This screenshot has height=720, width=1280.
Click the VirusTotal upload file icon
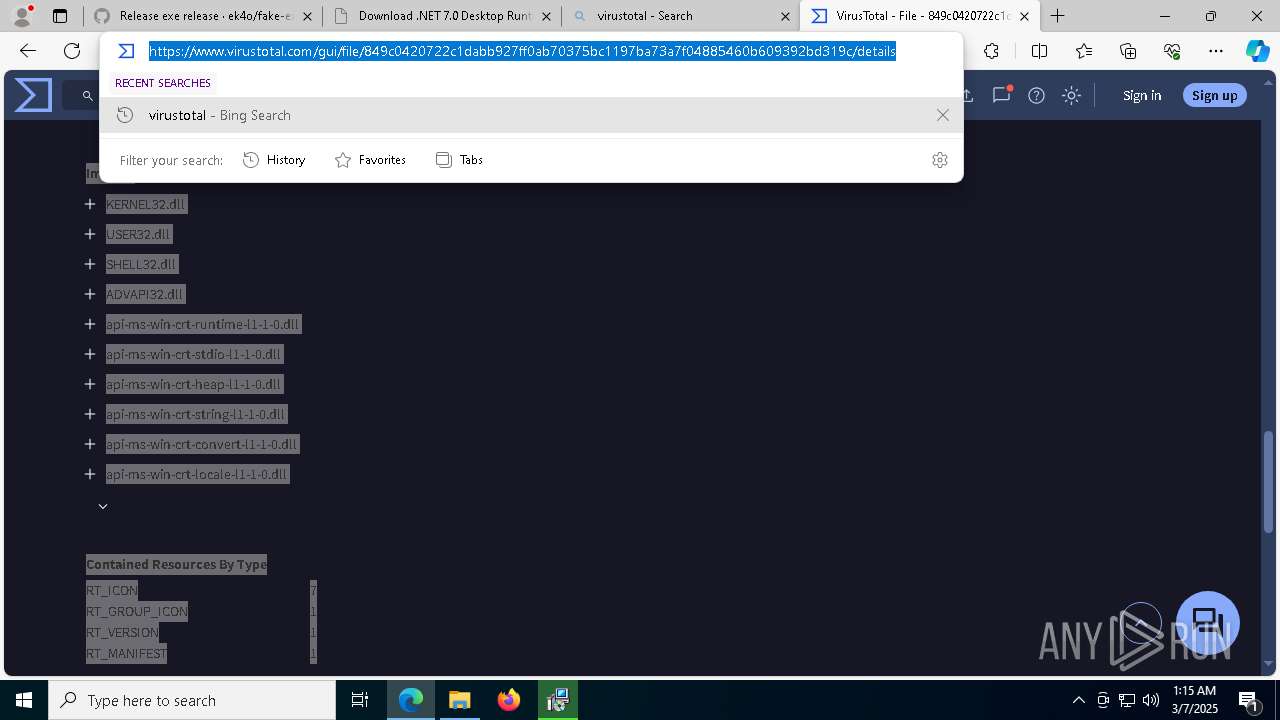tap(967, 95)
